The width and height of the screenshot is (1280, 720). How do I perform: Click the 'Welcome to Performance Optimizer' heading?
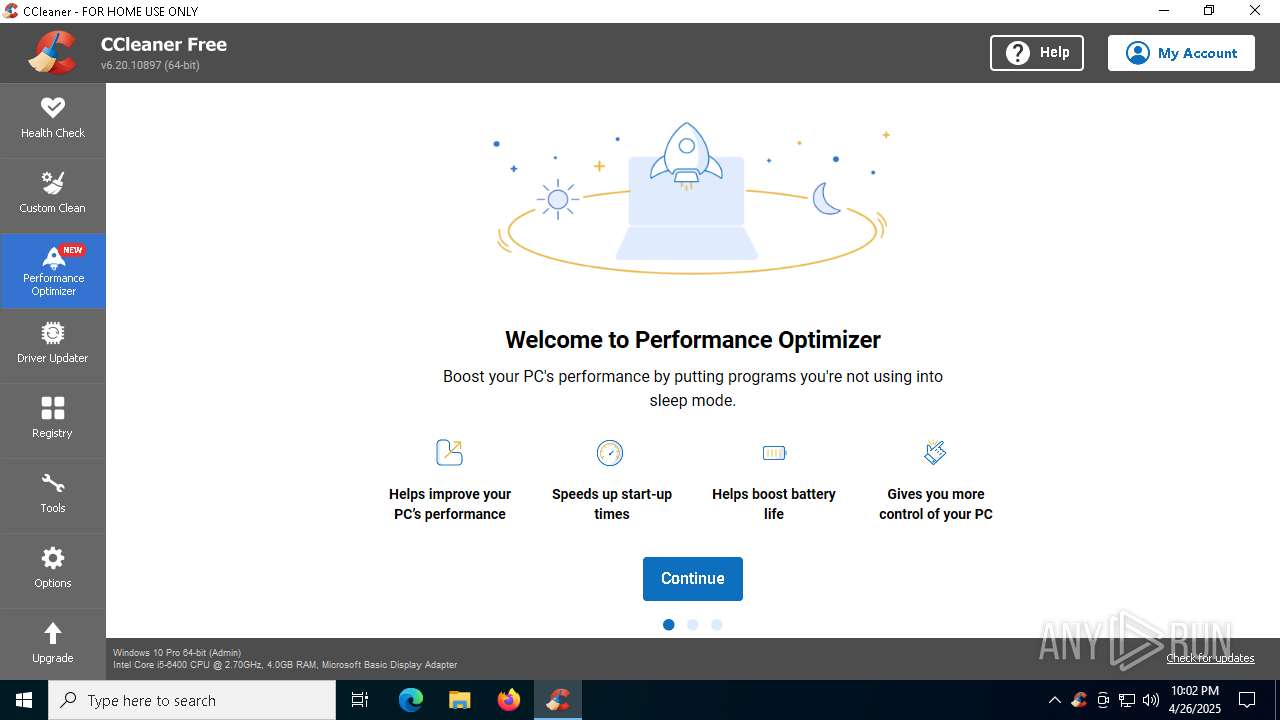click(x=693, y=340)
